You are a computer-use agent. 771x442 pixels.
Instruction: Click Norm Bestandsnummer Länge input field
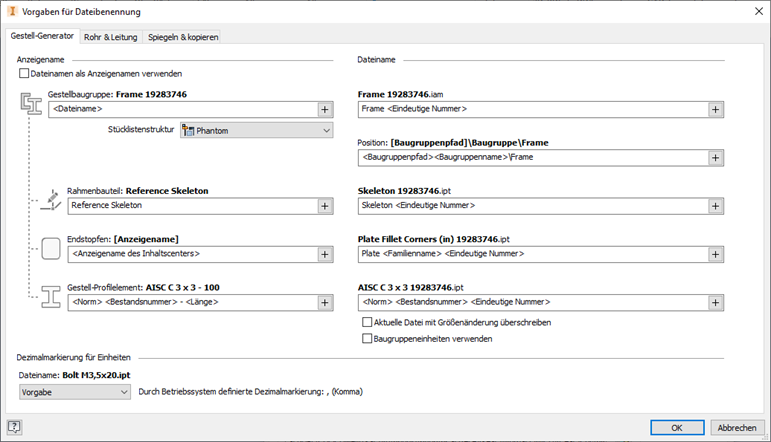click(190, 302)
